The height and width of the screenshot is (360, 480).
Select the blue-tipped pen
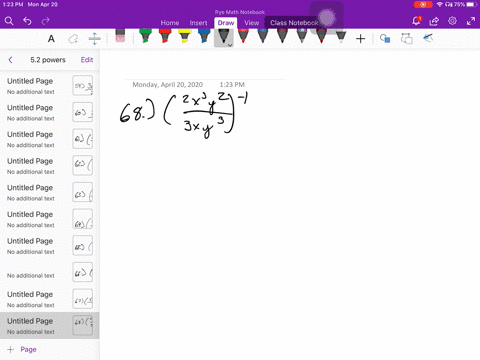tap(263, 36)
